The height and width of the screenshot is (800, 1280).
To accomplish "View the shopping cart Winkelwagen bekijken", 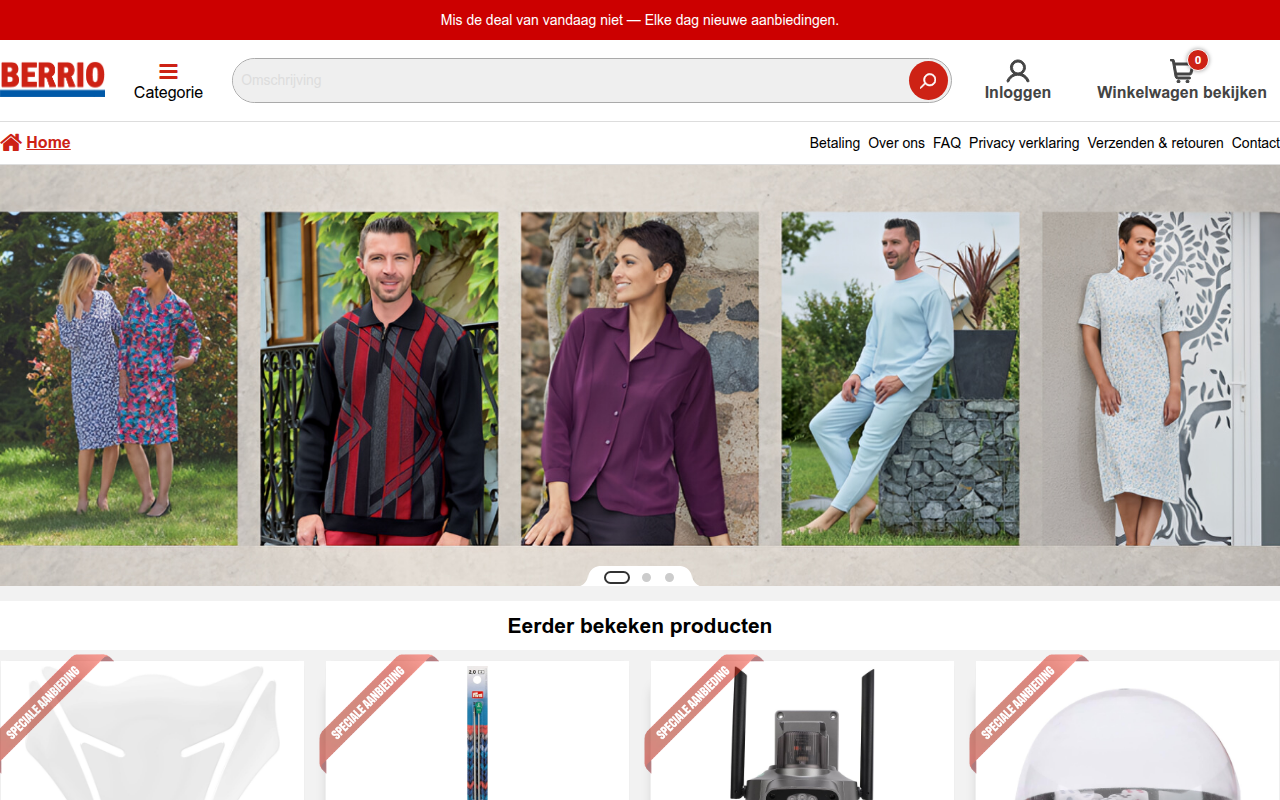I will [1182, 80].
